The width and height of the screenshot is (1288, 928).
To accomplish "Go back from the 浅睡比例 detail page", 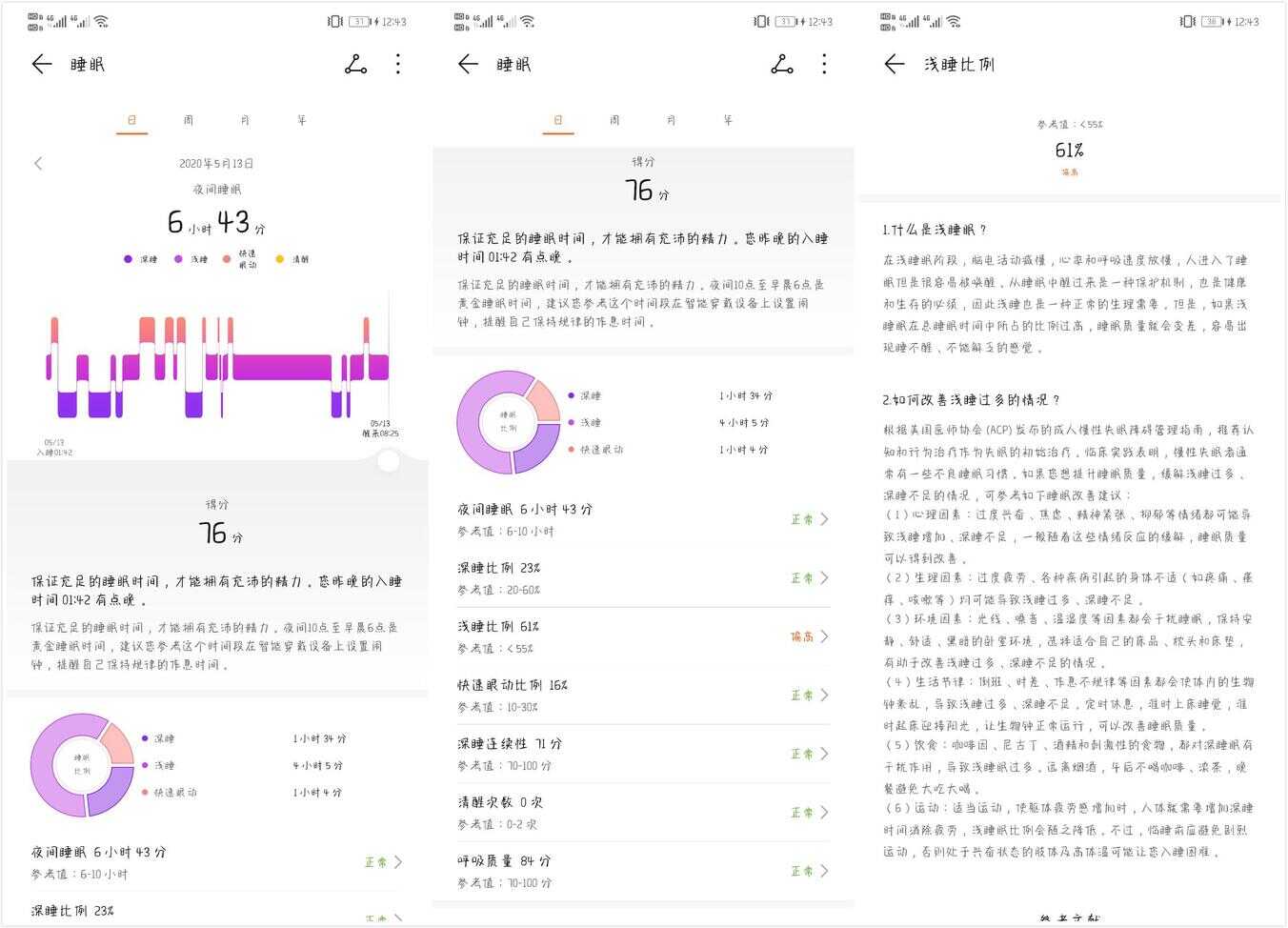I will tap(894, 64).
